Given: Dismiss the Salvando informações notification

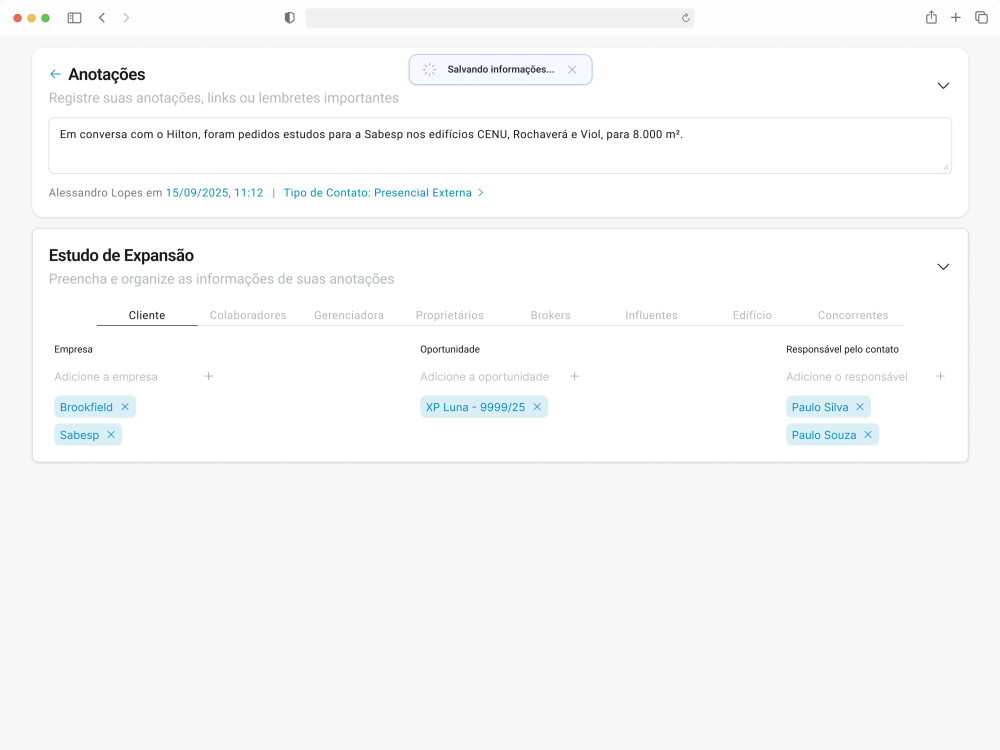Looking at the screenshot, I should pyautogui.click(x=572, y=70).
